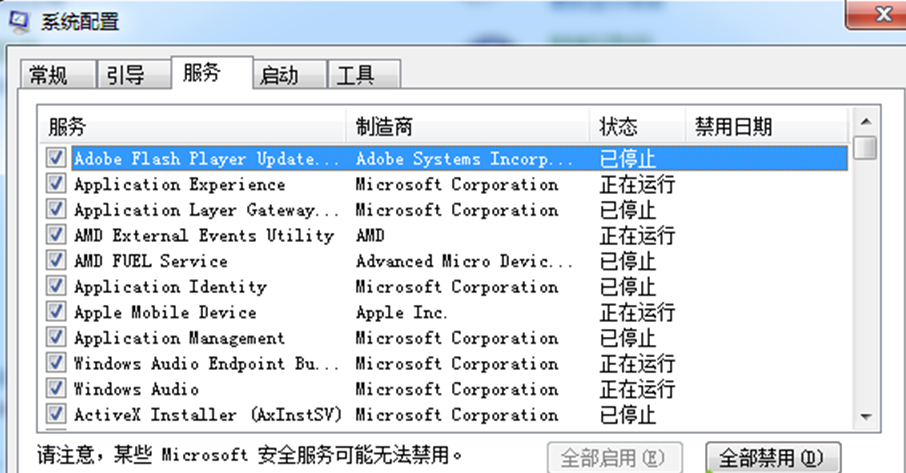Viewport: 906px width, 473px height.
Task: Uncheck Adobe Flash Player Update service checkbox
Action: (x=56, y=158)
